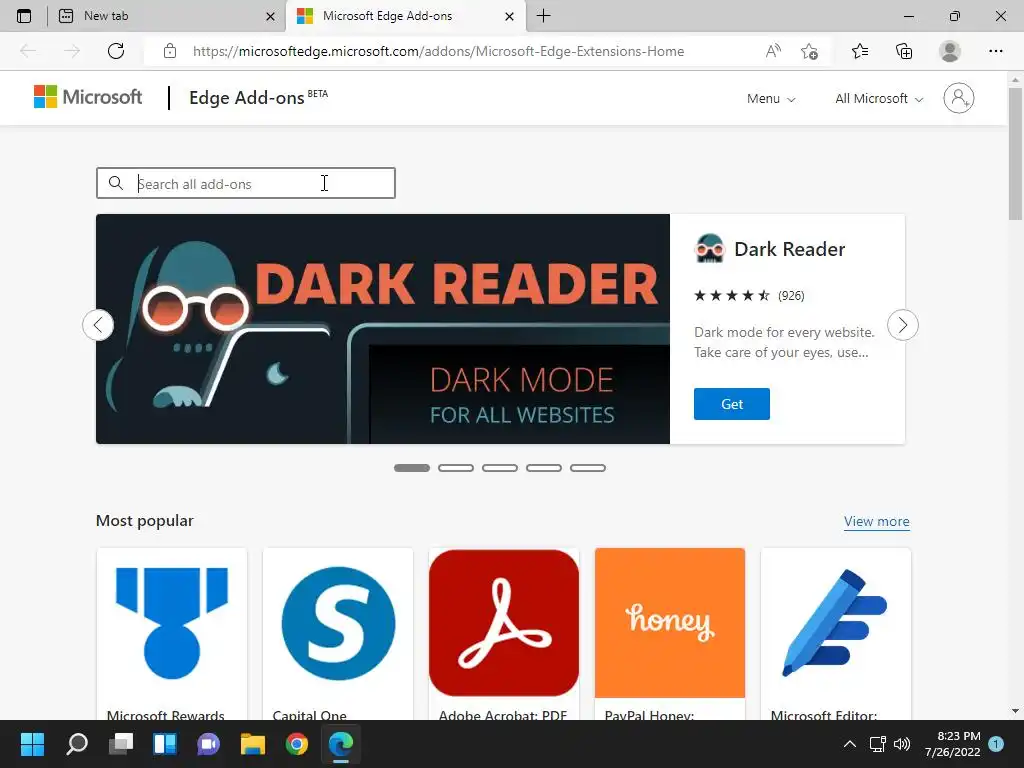Image resolution: width=1024 pixels, height=768 pixels.
Task: Show next carousel slide
Action: click(903, 325)
